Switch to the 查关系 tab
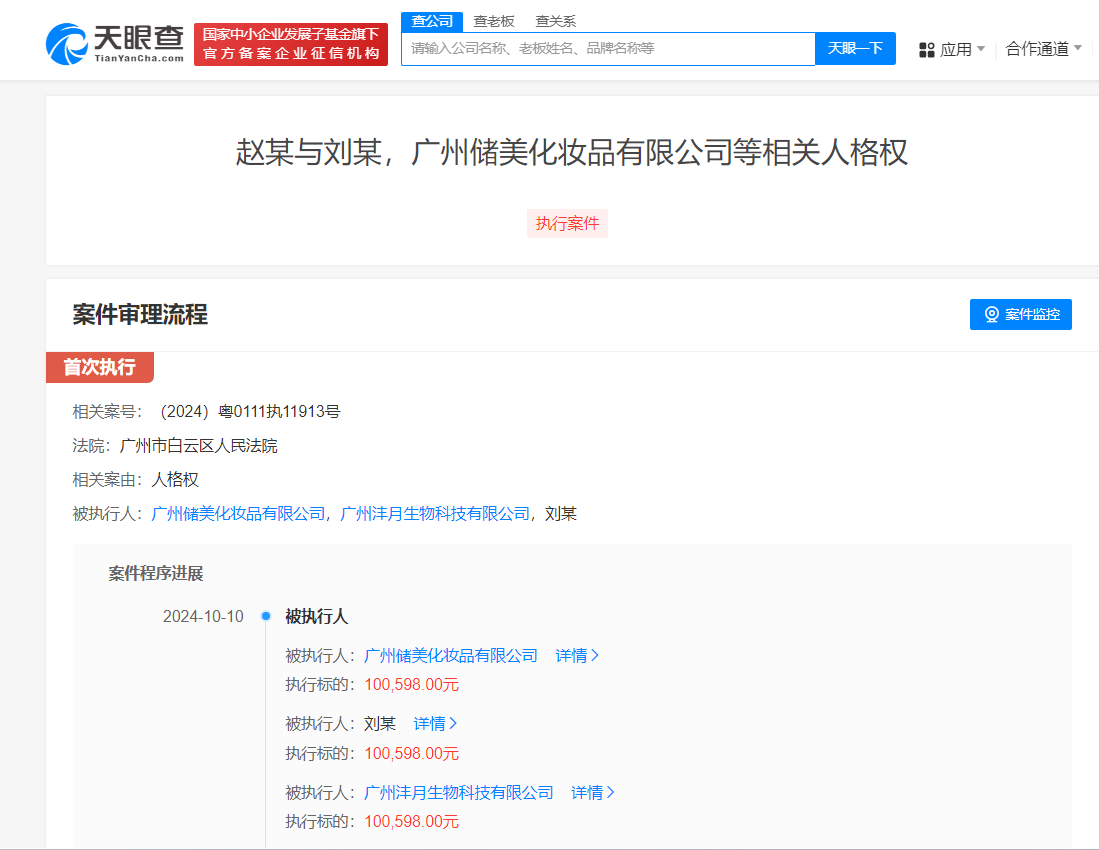Image resolution: width=1099 pixels, height=850 pixels. pos(555,22)
